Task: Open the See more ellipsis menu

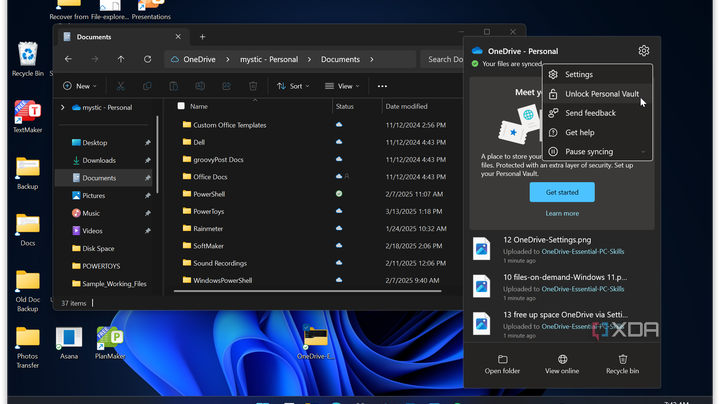Action: tap(382, 86)
